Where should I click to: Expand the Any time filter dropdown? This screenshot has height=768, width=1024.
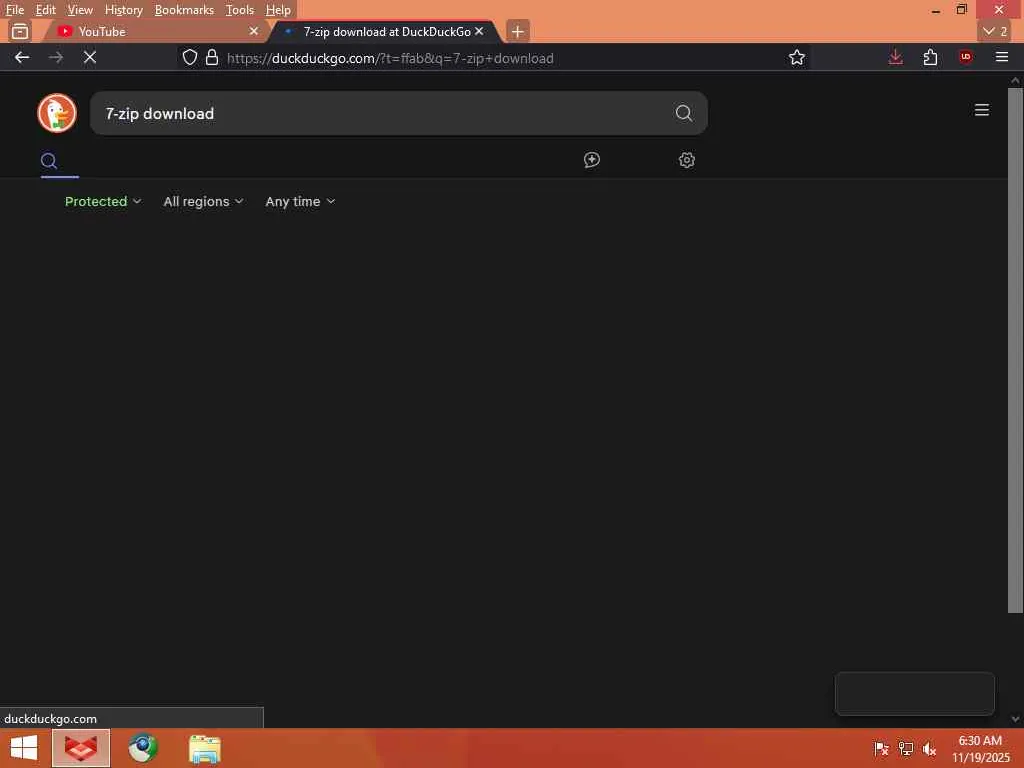click(x=300, y=201)
